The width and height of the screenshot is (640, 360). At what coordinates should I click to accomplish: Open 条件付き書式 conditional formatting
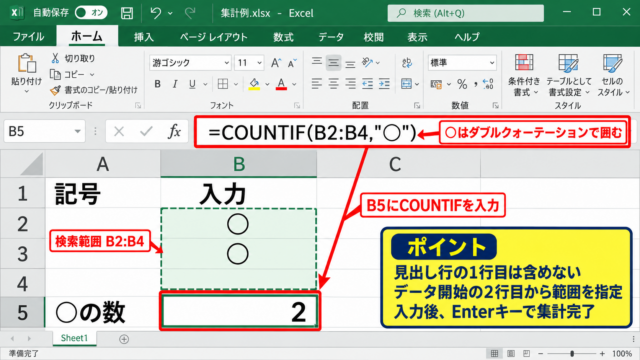(524, 75)
